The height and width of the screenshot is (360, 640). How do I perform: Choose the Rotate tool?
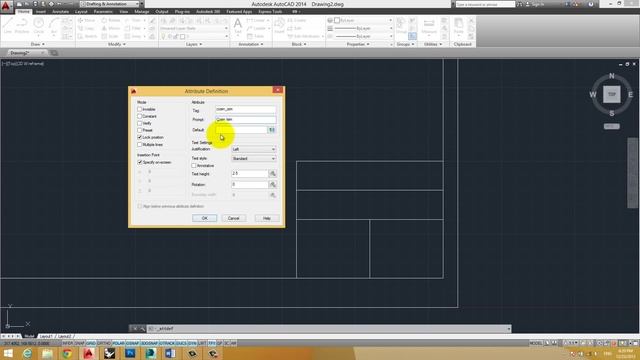(111, 20)
